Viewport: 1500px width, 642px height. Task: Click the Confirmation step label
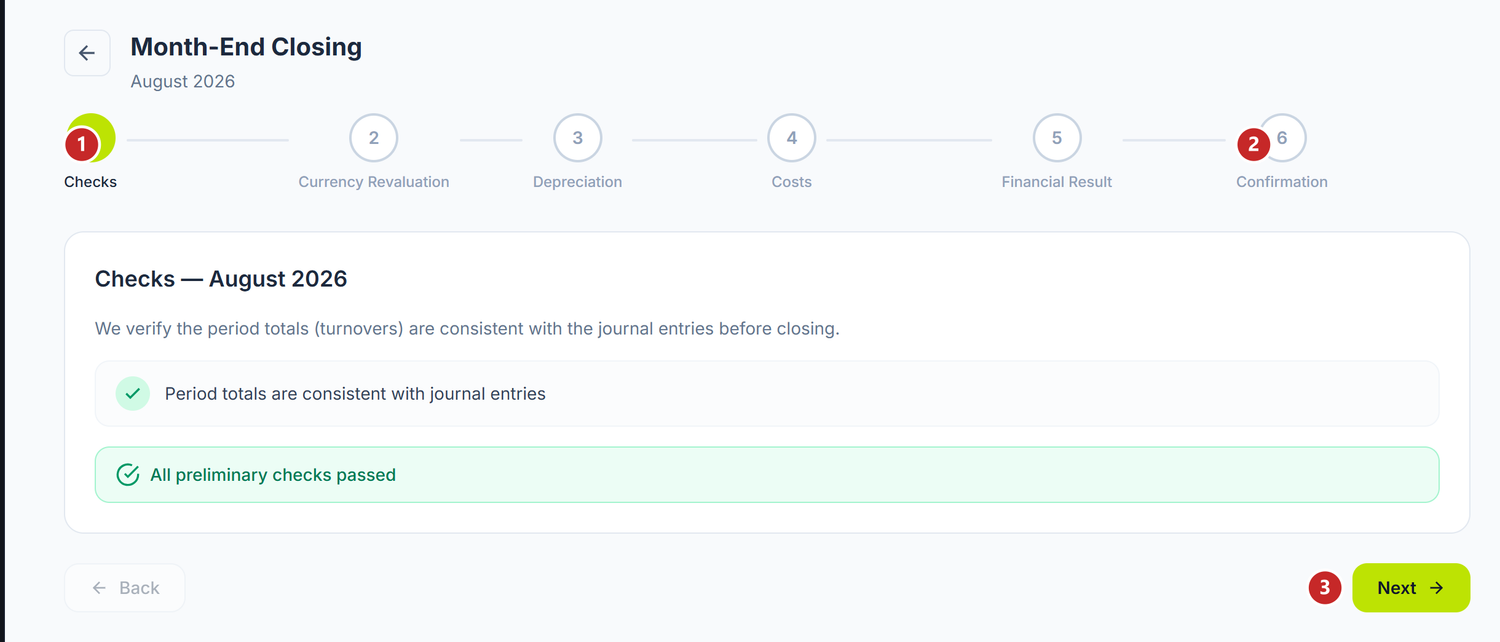point(1282,182)
